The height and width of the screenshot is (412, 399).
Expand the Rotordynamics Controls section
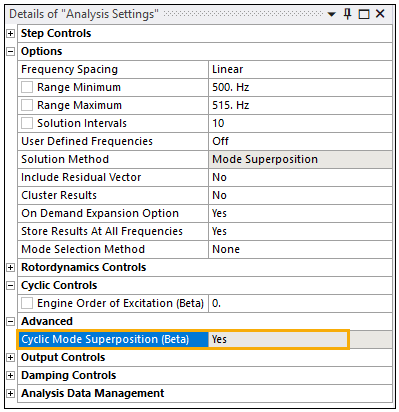tap(11, 267)
